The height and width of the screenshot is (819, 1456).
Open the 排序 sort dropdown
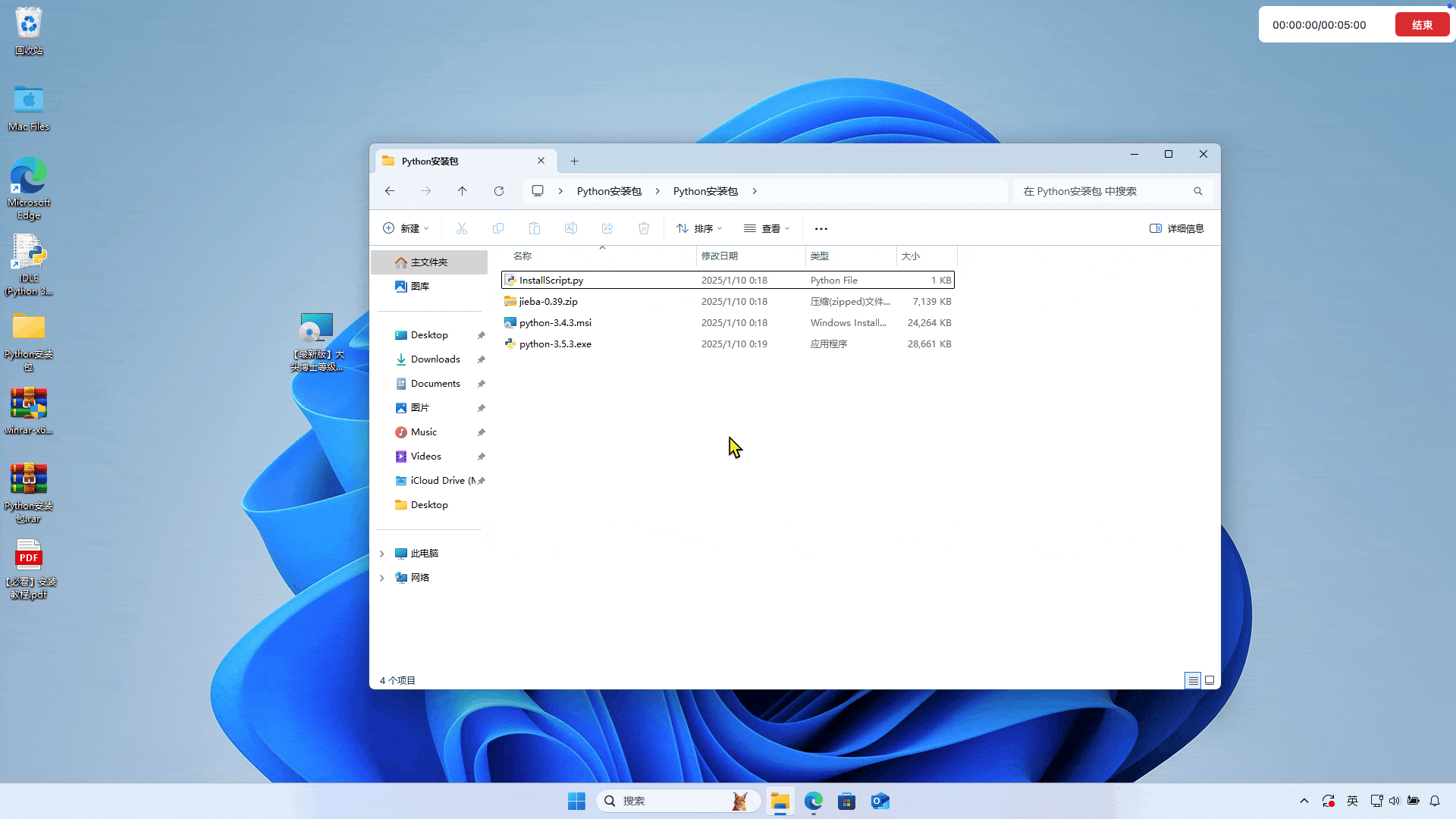tap(699, 228)
